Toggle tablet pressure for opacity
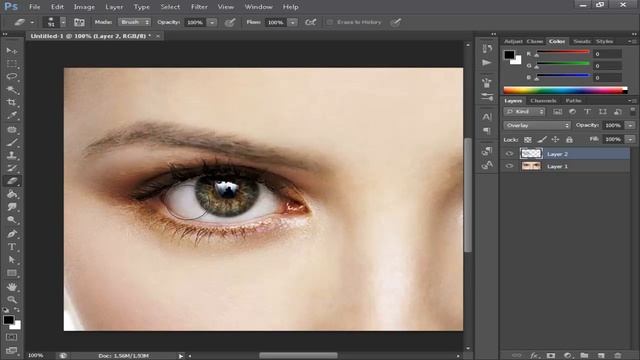Screen dimensions: 640x360 (x=230, y=22)
